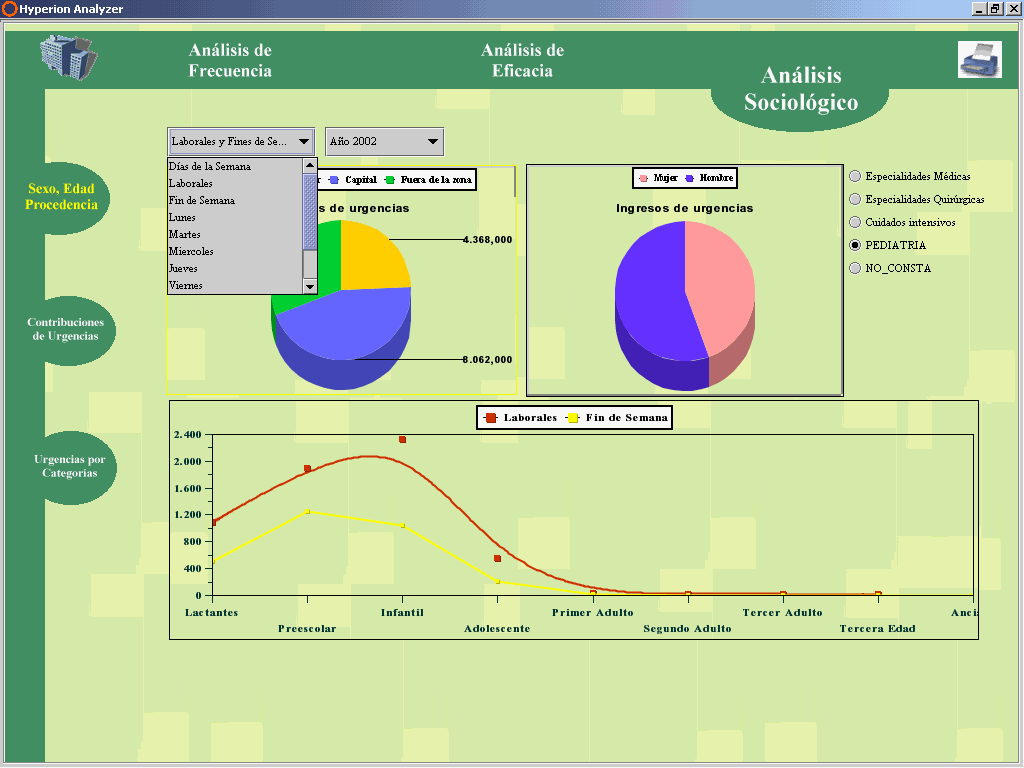The image size is (1024, 768).
Task: Click the building logo icon
Action: tap(68, 57)
